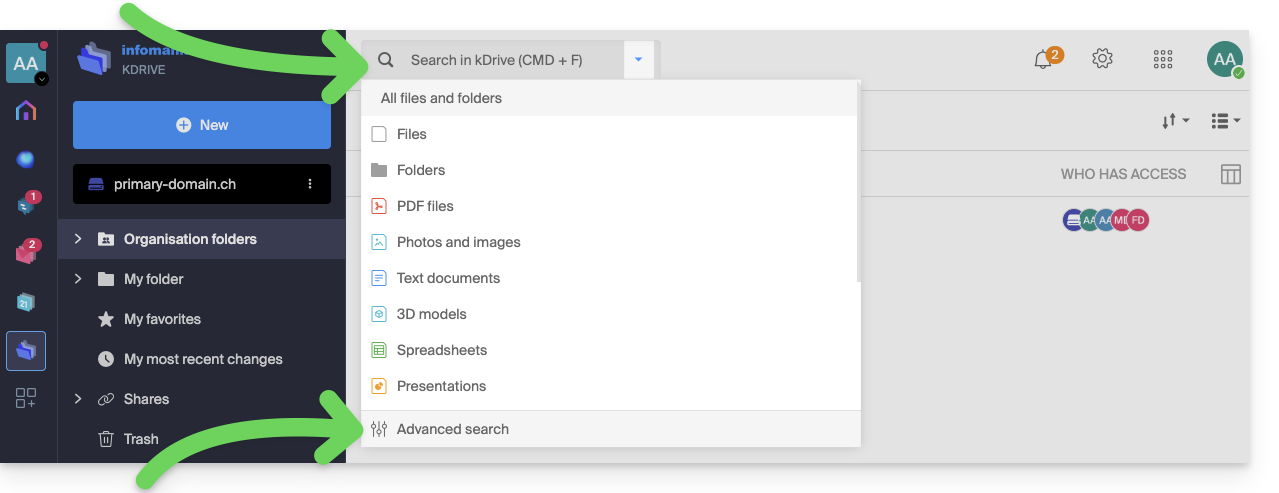The width and height of the screenshot is (1279, 493).
Task: Expand the search filter dropdown arrow
Action: point(638,60)
